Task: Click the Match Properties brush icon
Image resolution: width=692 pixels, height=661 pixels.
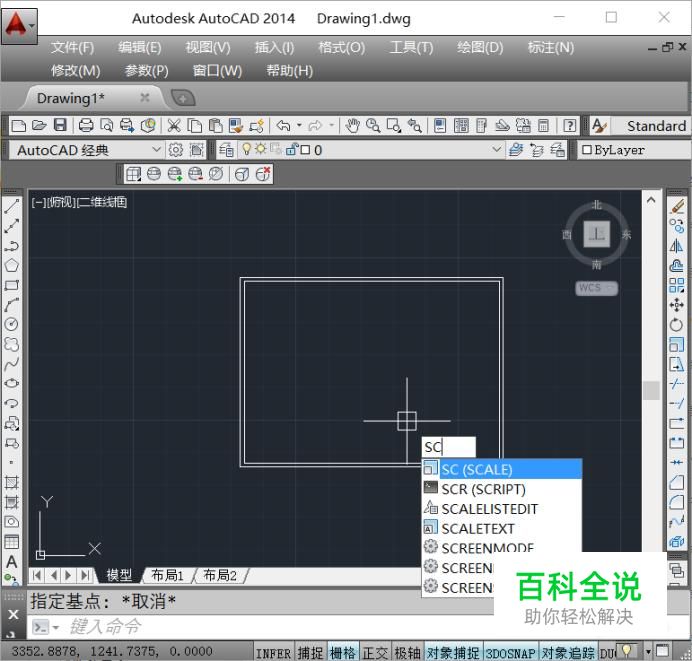Action: [236, 126]
